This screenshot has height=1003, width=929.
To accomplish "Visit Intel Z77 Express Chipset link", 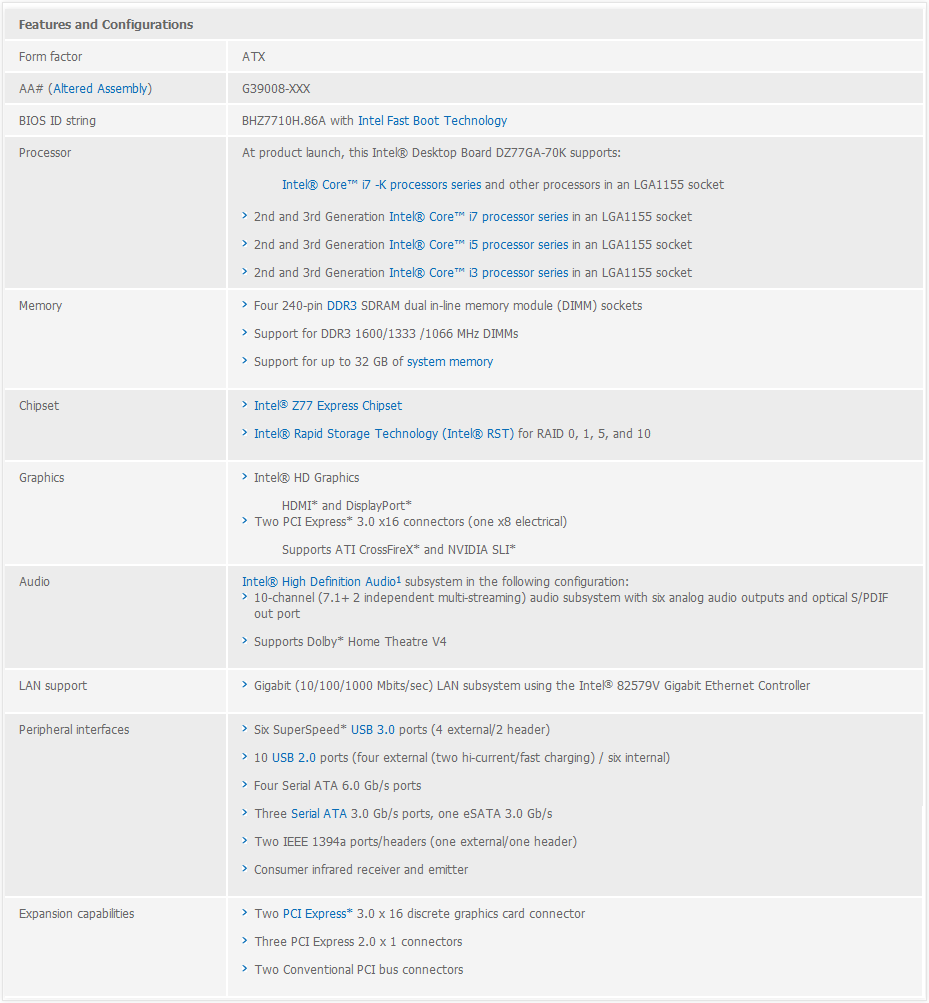I will (328, 406).
